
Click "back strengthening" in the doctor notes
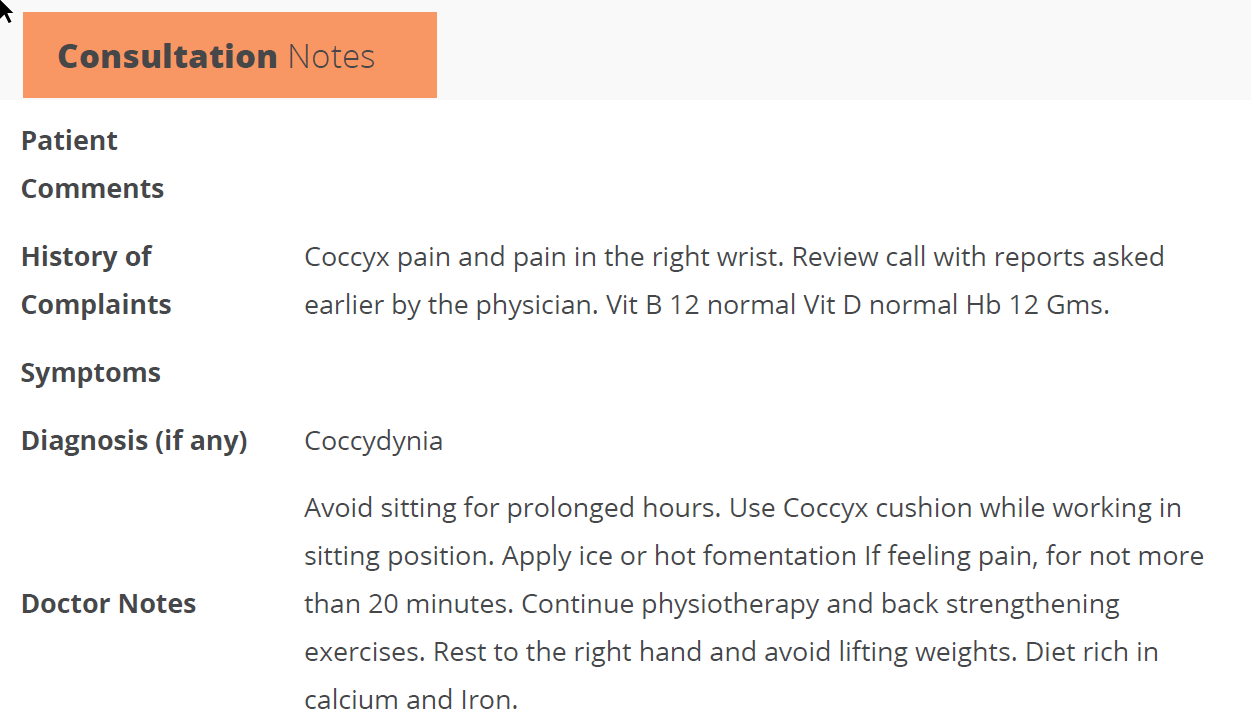(1000, 604)
